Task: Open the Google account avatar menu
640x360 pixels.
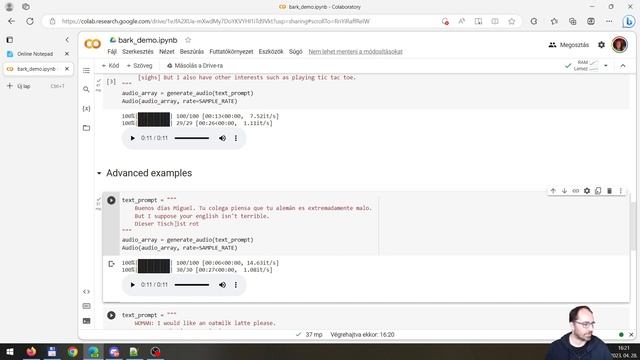Action: pyautogui.click(x=620, y=44)
